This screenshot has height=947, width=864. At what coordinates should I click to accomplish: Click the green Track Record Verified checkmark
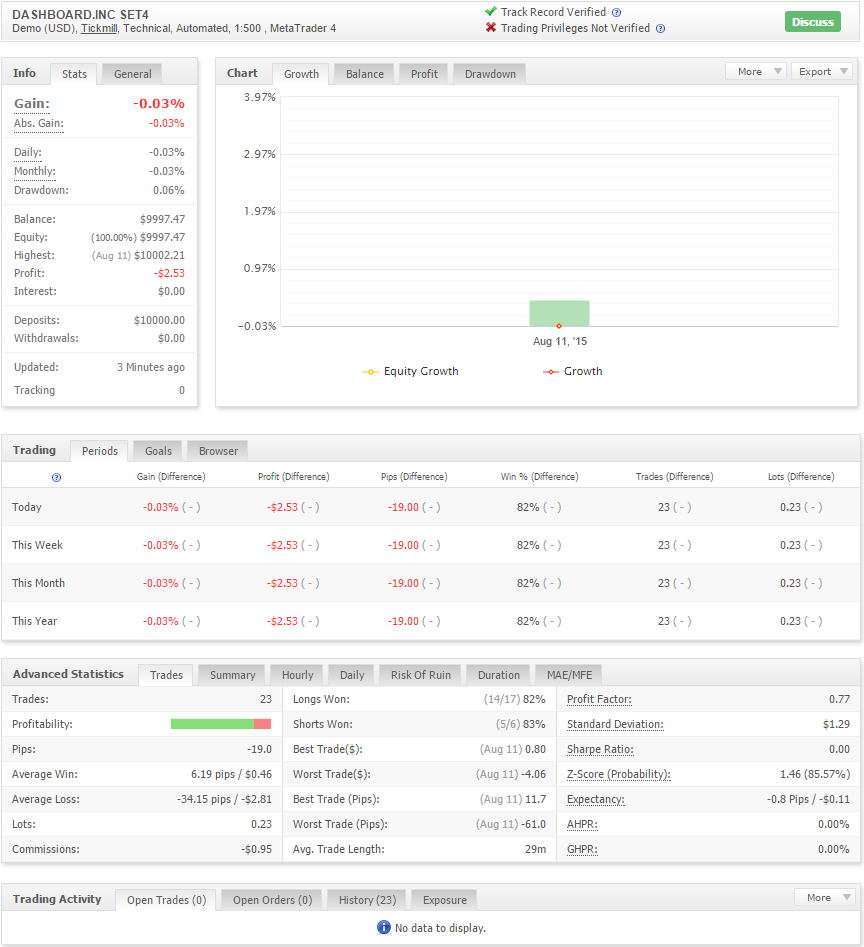[490, 11]
